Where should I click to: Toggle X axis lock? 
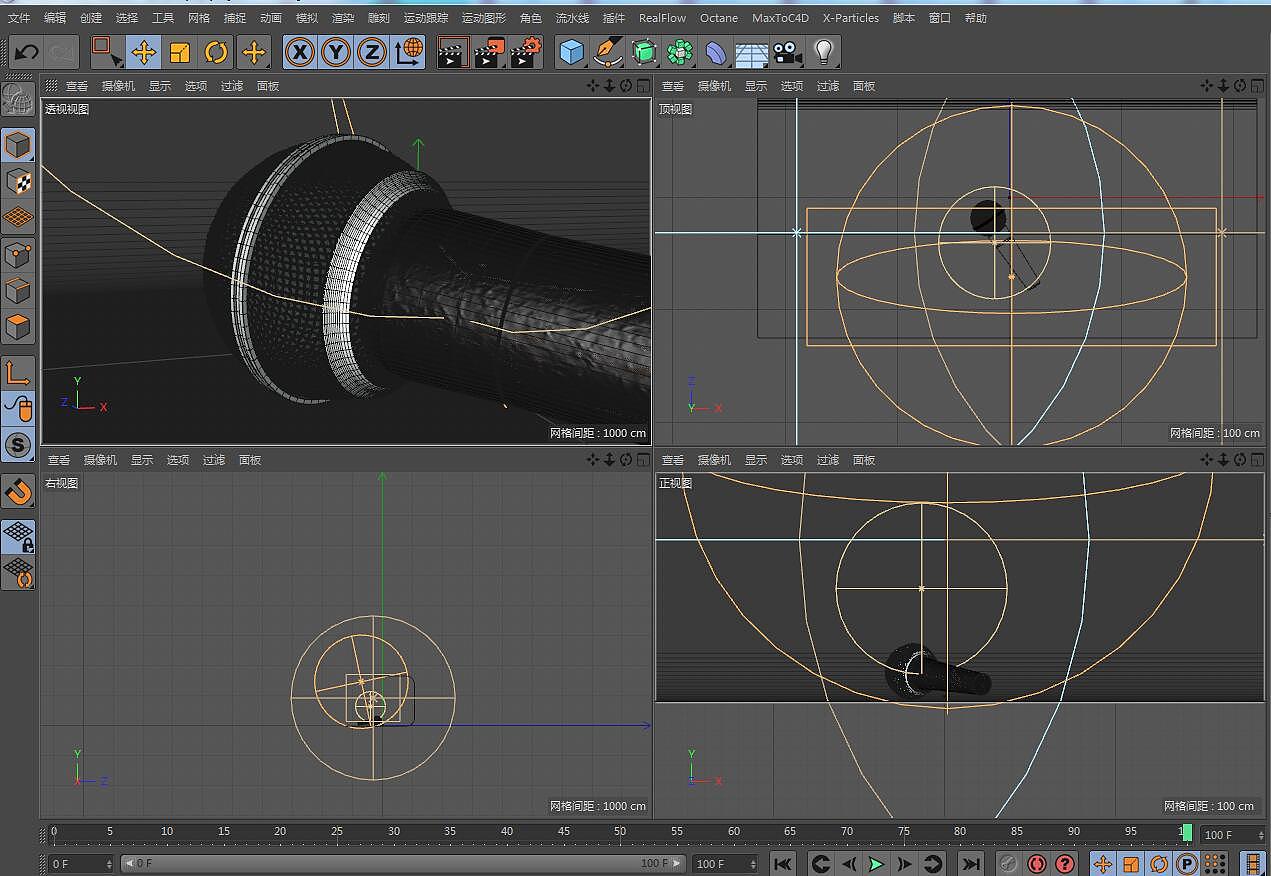[x=300, y=52]
